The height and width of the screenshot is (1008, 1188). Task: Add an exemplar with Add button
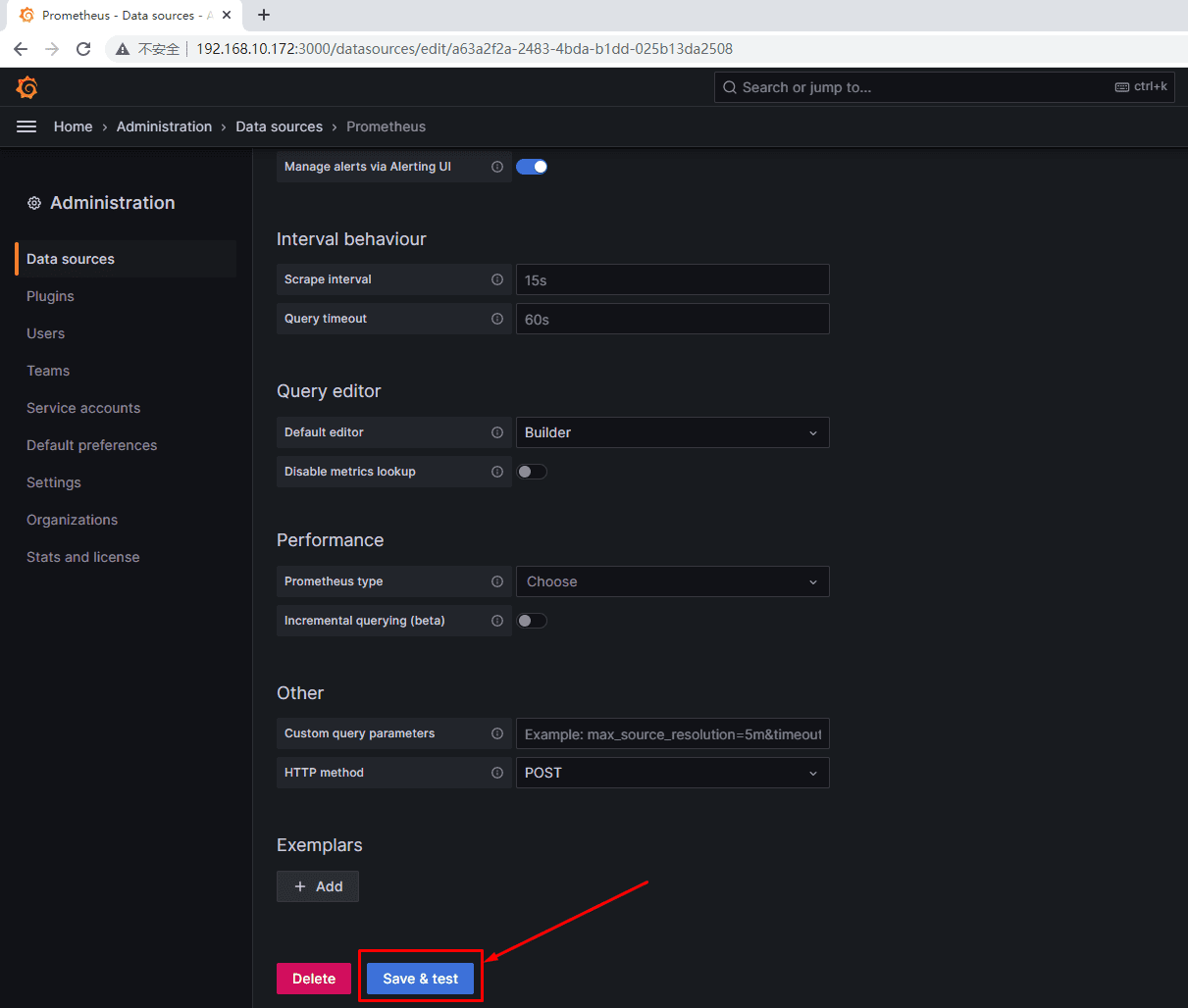point(318,886)
